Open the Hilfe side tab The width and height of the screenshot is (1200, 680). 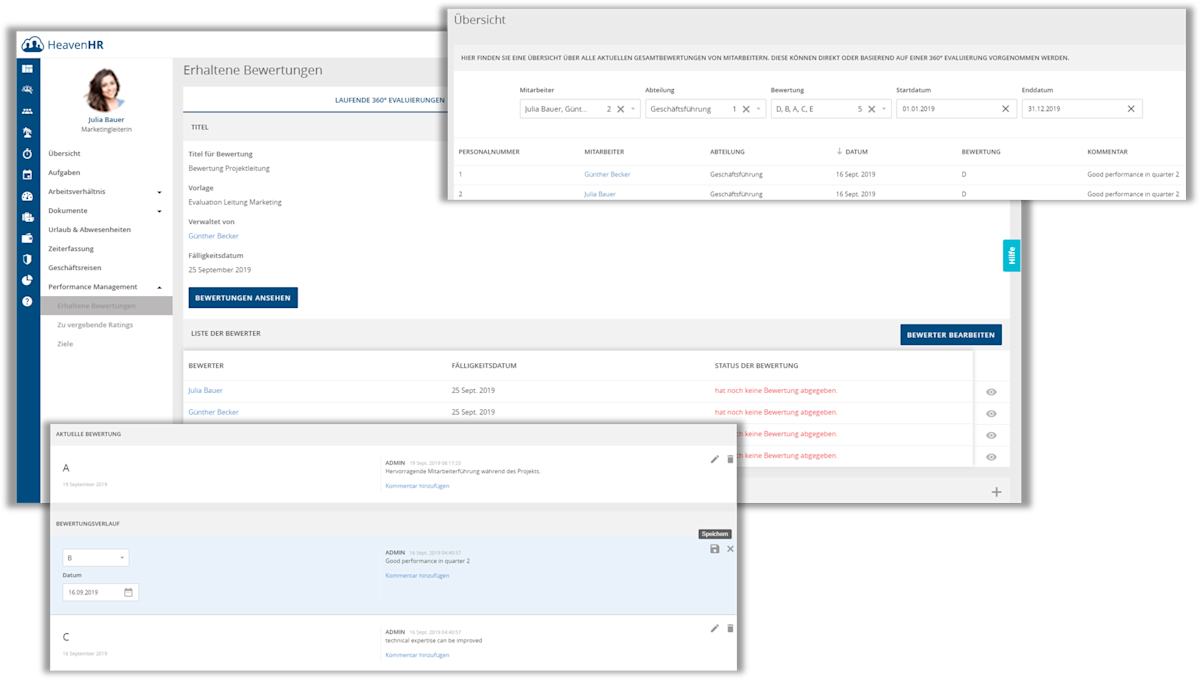click(x=1011, y=255)
